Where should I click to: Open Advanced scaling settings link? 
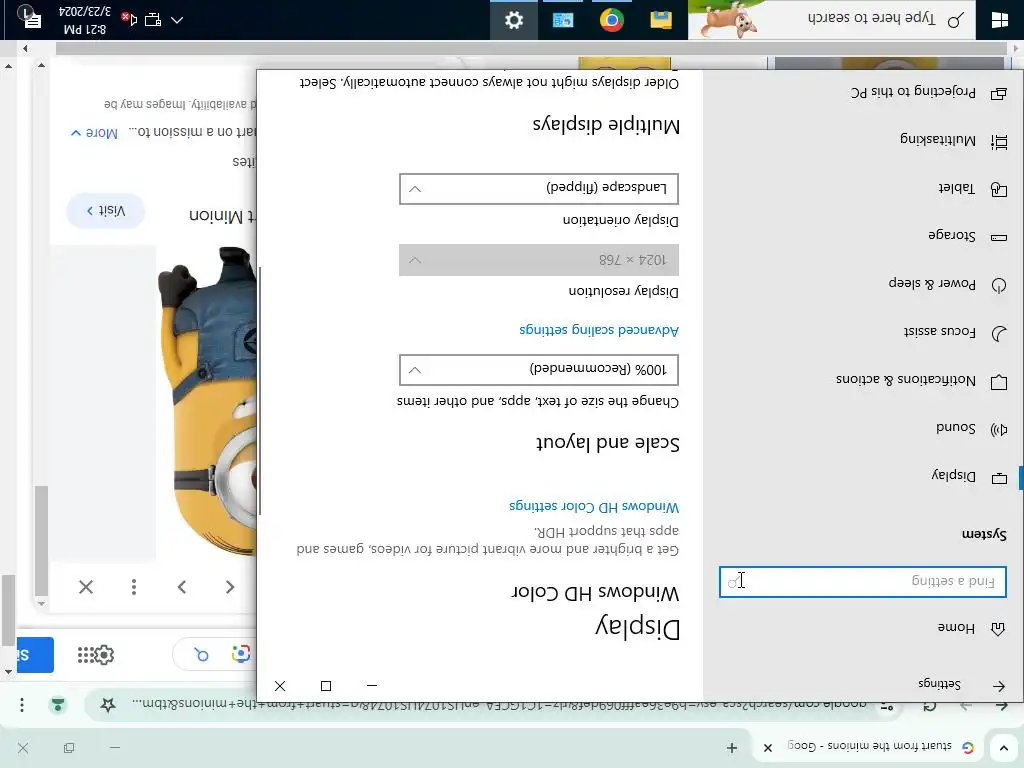coord(599,330)
